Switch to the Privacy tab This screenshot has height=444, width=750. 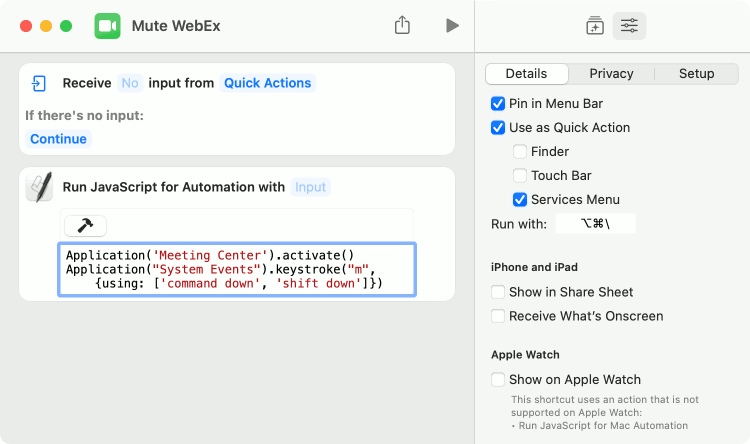pos(611,74)
